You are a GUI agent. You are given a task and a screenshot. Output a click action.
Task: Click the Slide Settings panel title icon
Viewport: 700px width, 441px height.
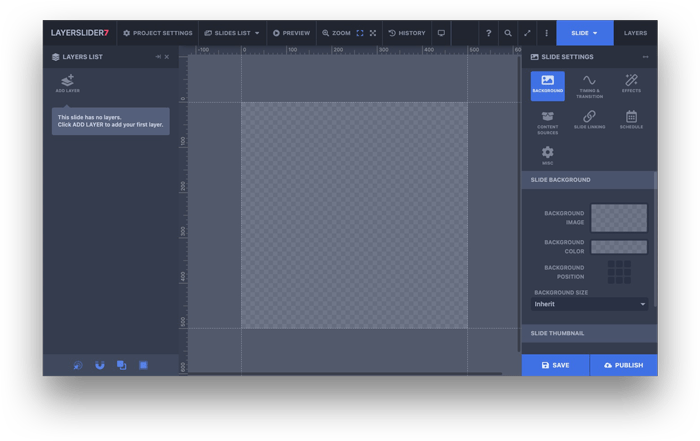534,57
